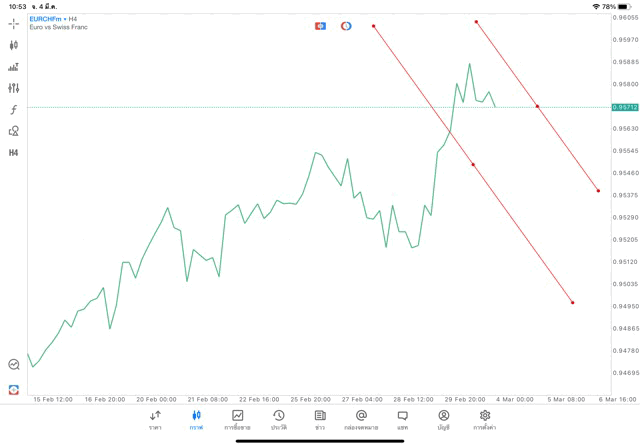Tap the red-blue circular icon on chart top
The width and height of the screenshot is (640, 447).
(346, 25)
